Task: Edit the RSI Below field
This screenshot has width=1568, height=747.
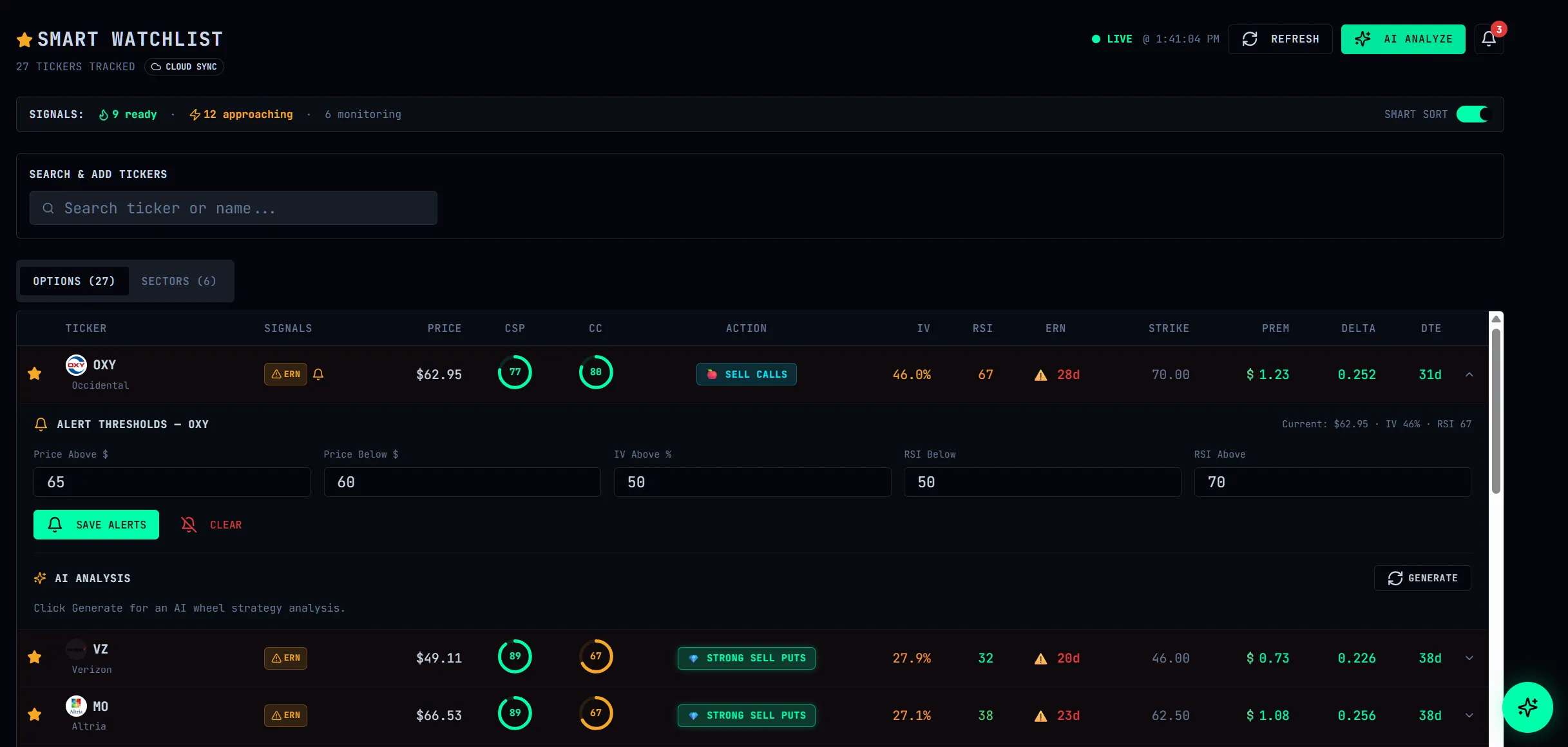Action: point(1042,482)
